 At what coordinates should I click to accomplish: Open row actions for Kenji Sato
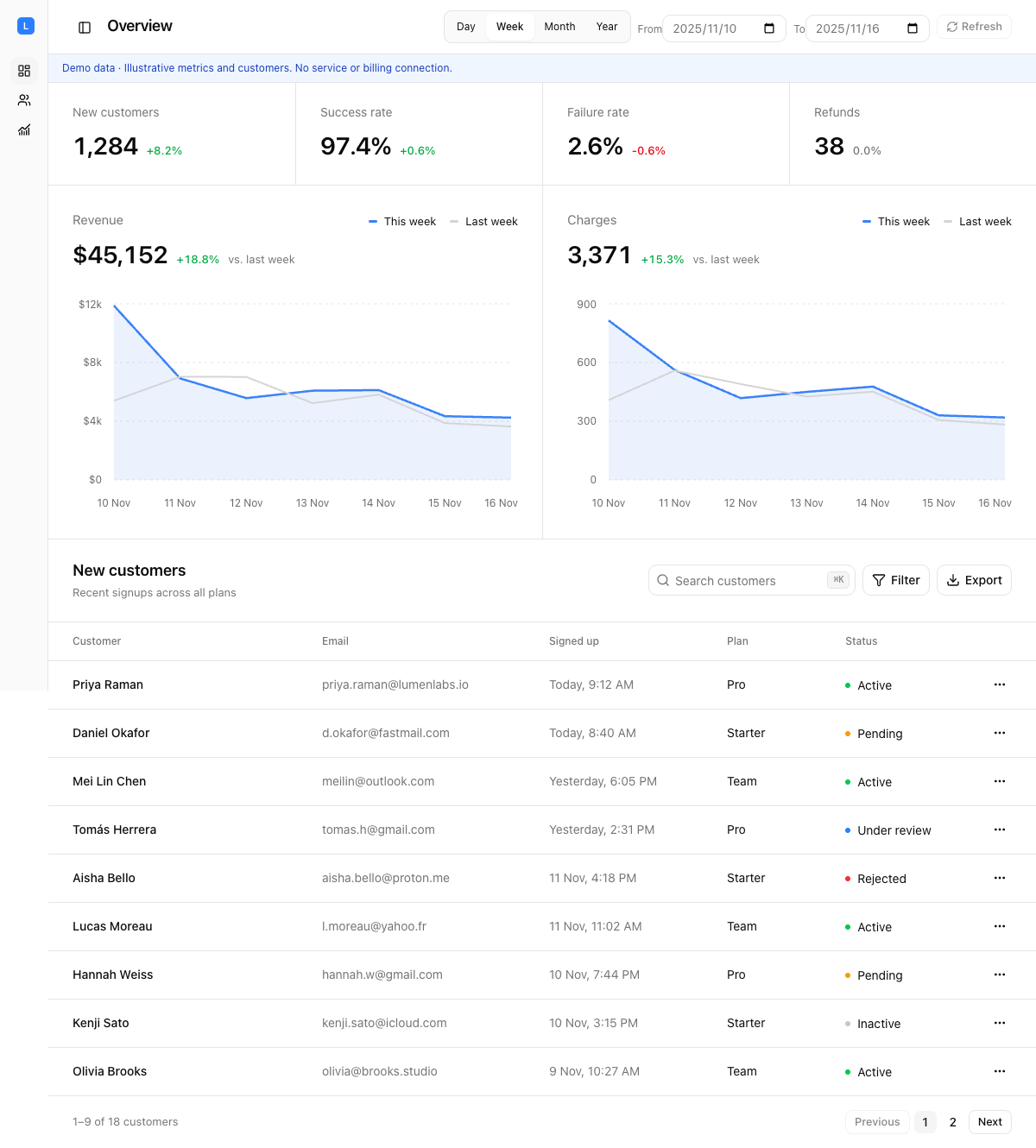click(1000, 1023)
